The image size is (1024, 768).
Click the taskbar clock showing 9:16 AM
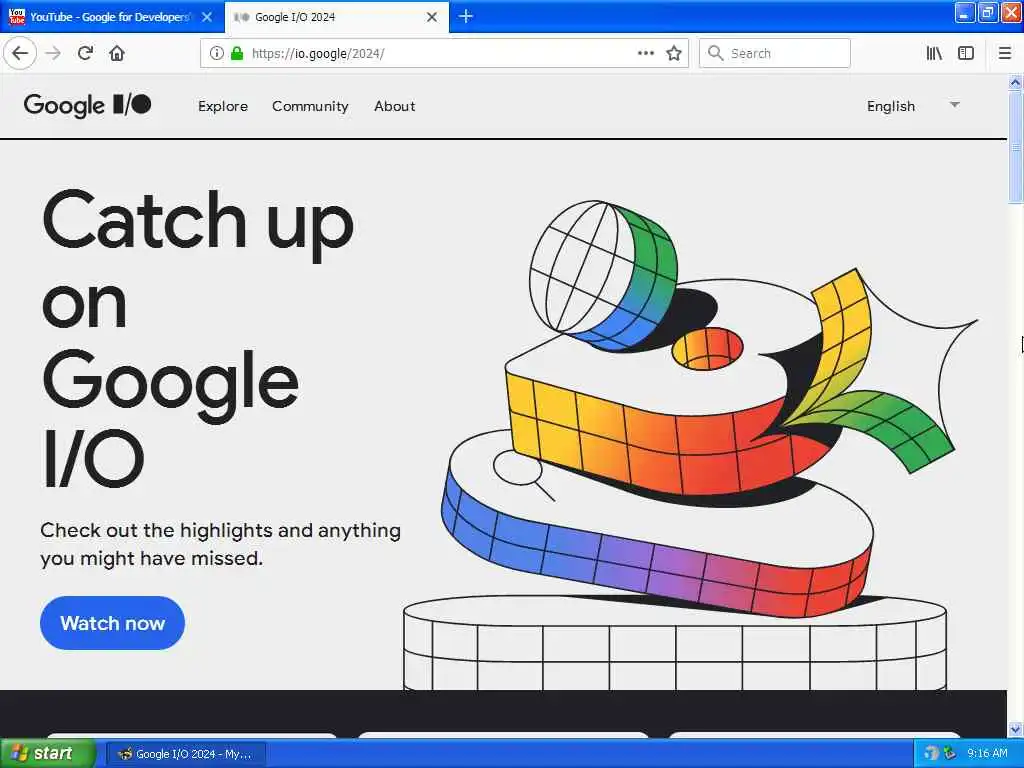pos(987,753)
